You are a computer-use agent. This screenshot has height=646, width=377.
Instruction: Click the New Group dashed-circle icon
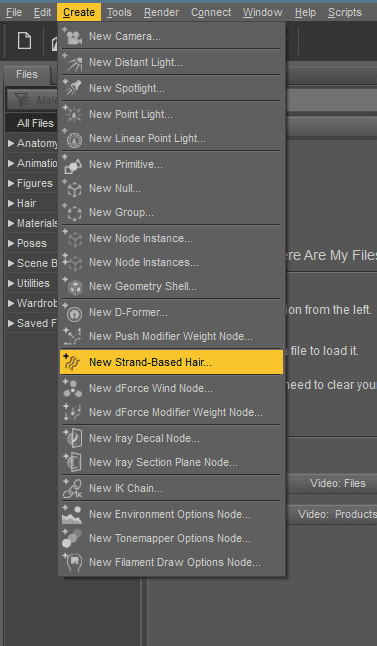[73, 213]
